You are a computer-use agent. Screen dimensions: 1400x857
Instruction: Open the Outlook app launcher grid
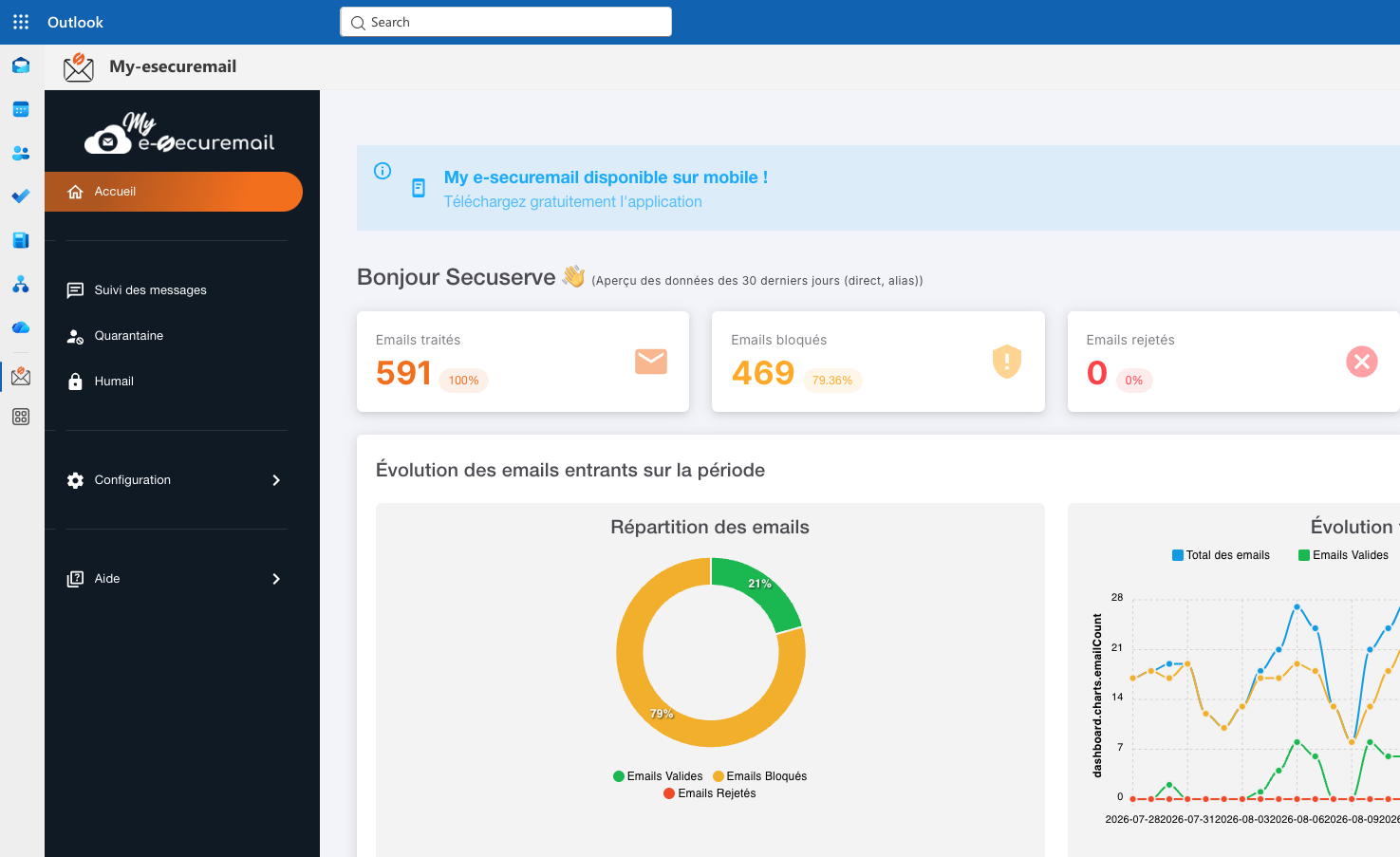(x=21, y=22)
